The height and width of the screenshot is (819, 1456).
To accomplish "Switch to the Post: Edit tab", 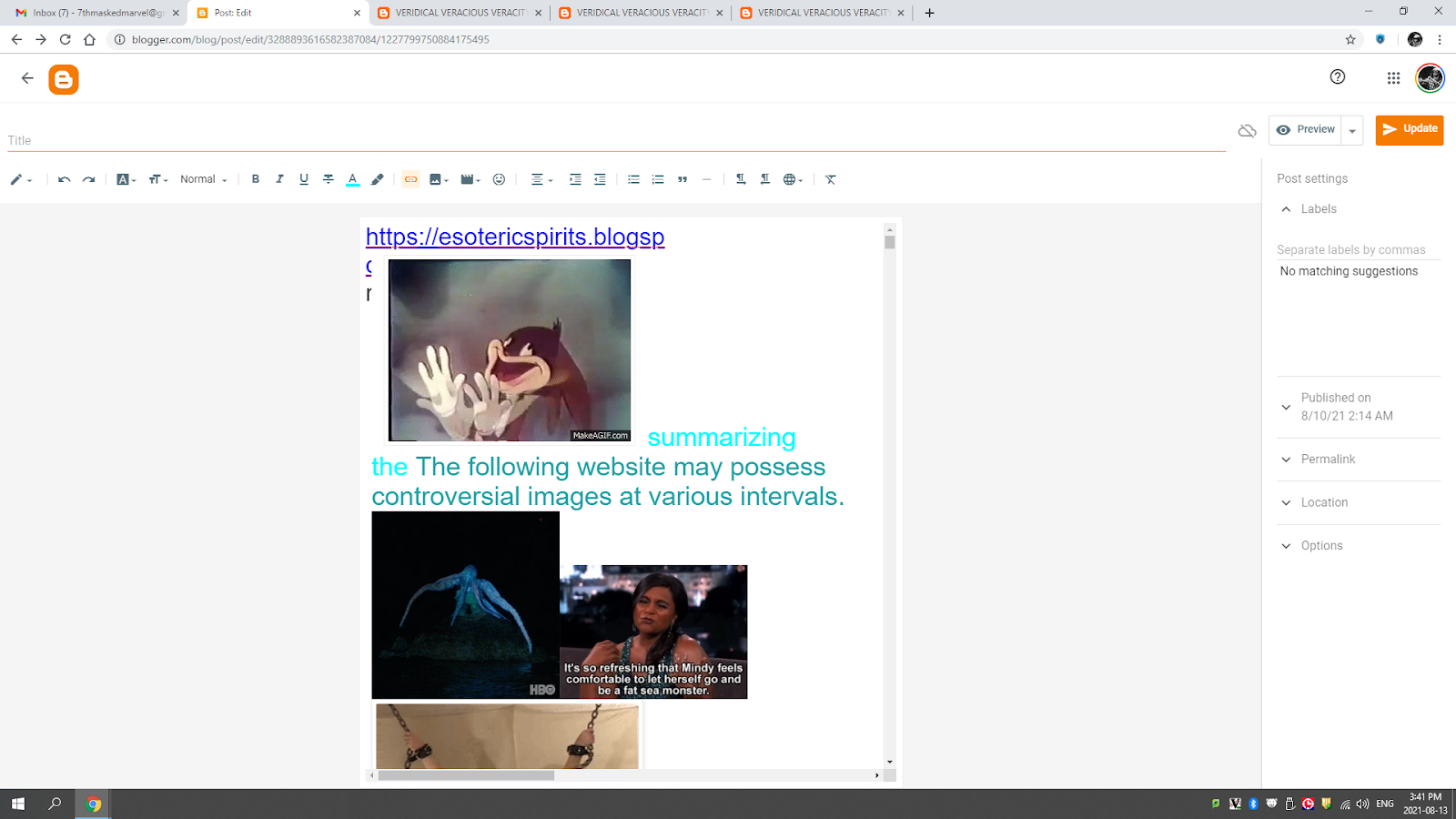I will (x=279, y=13).
